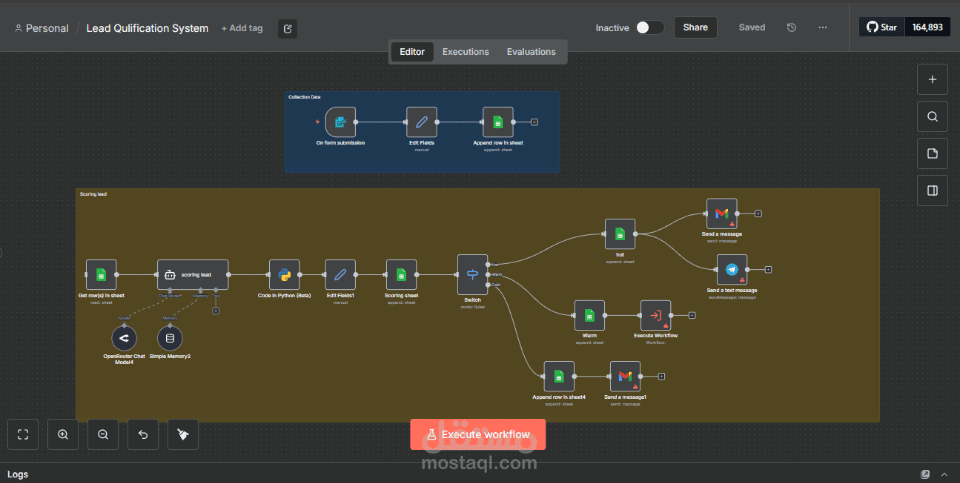The width and height of the screenshot is (960, 483).
Task: Select the Get row(s) in sheet node
Action: tap(101, 274)
